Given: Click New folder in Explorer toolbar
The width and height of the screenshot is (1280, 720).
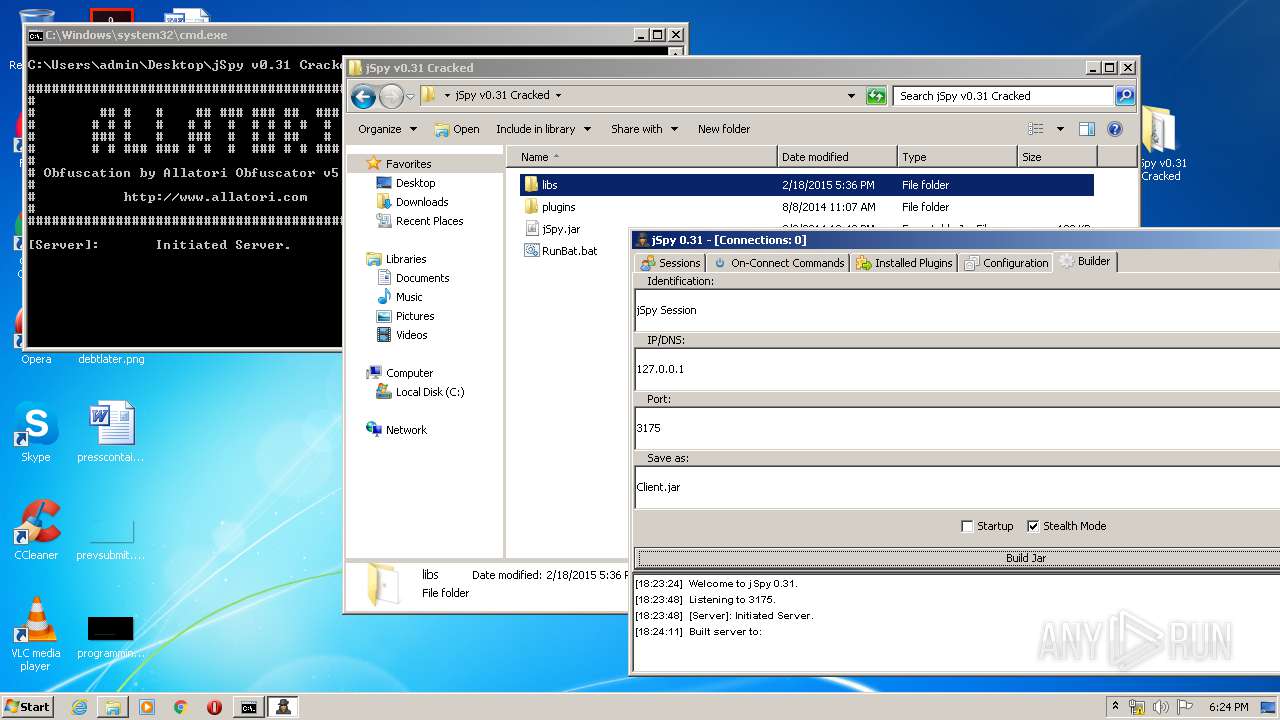Looking at the screenshot, I should [724, 129].
